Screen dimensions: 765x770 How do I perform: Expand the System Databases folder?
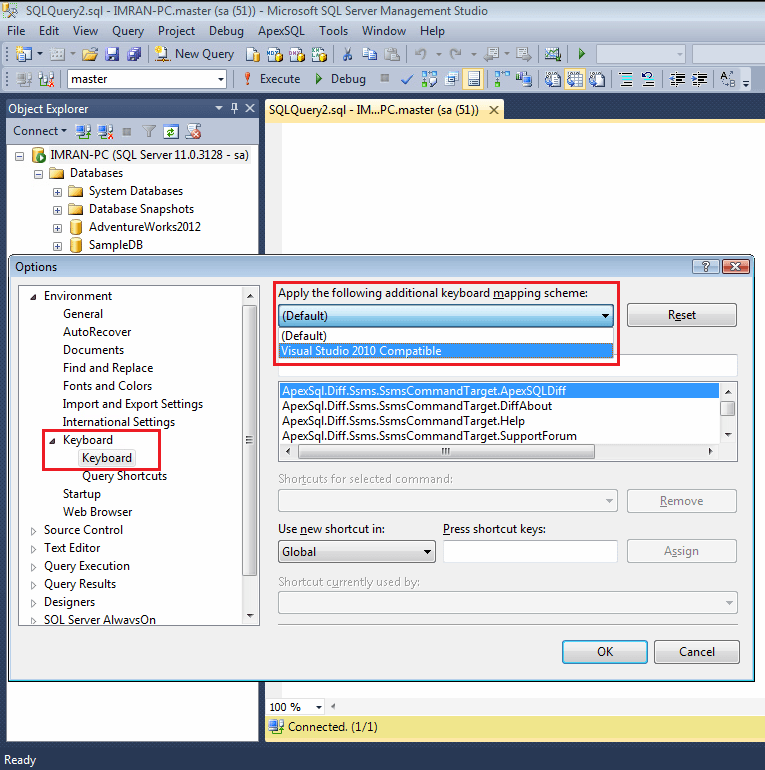57,192
